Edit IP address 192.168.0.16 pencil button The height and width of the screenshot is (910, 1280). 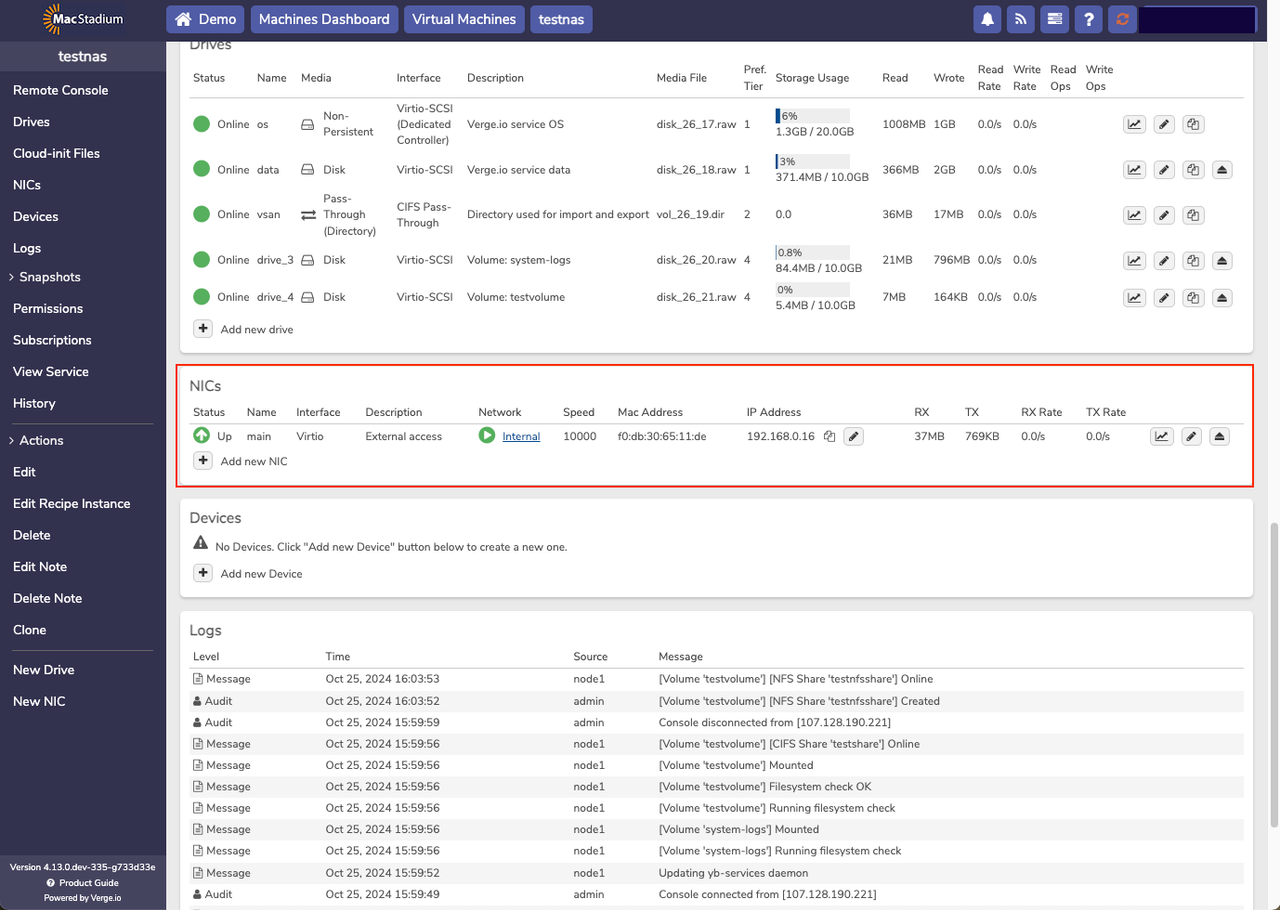[853, 436]
